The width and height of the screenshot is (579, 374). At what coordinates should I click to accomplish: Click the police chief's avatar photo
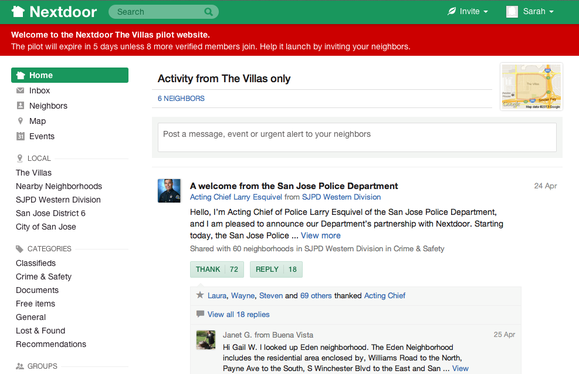point(169,191)
